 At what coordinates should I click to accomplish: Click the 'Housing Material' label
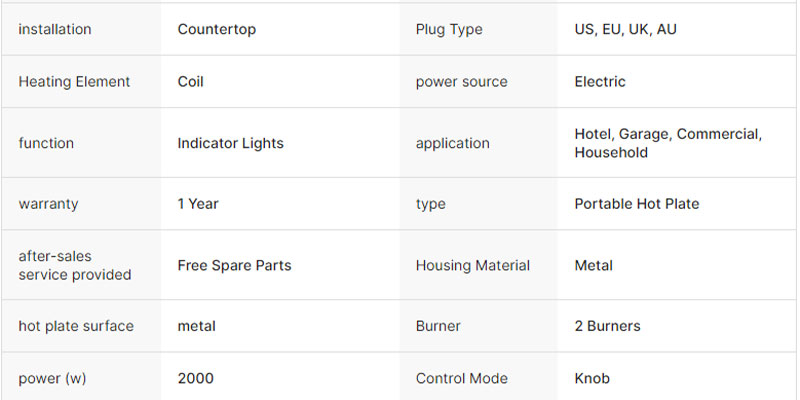[473, 265]
